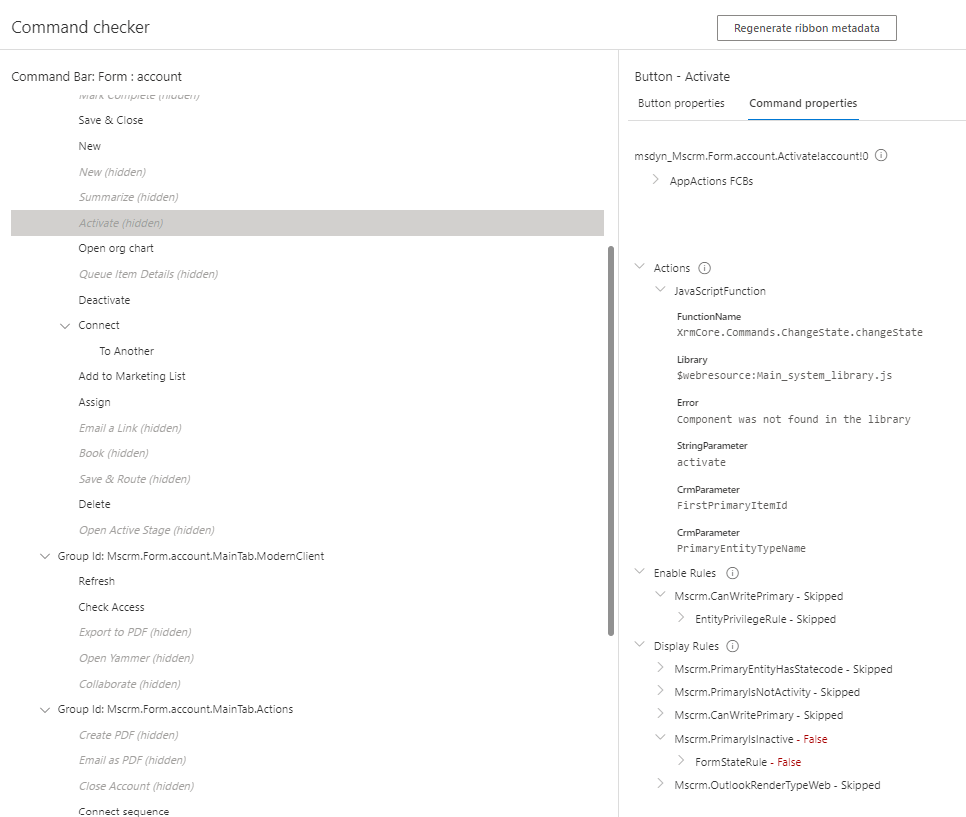Screen dimensions: 966x817
Task: Click the info icon beside Actions
Action: (x=704, y=268)
